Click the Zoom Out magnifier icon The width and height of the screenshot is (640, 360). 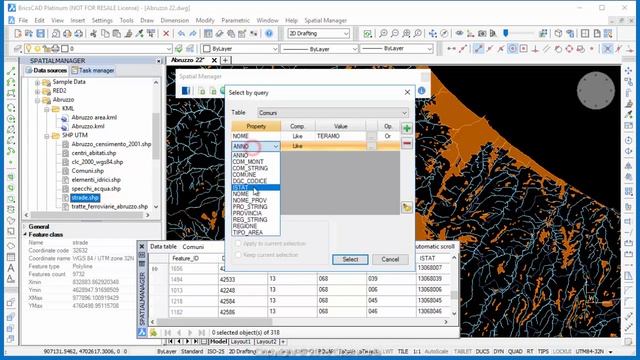(x=395, y=33)
